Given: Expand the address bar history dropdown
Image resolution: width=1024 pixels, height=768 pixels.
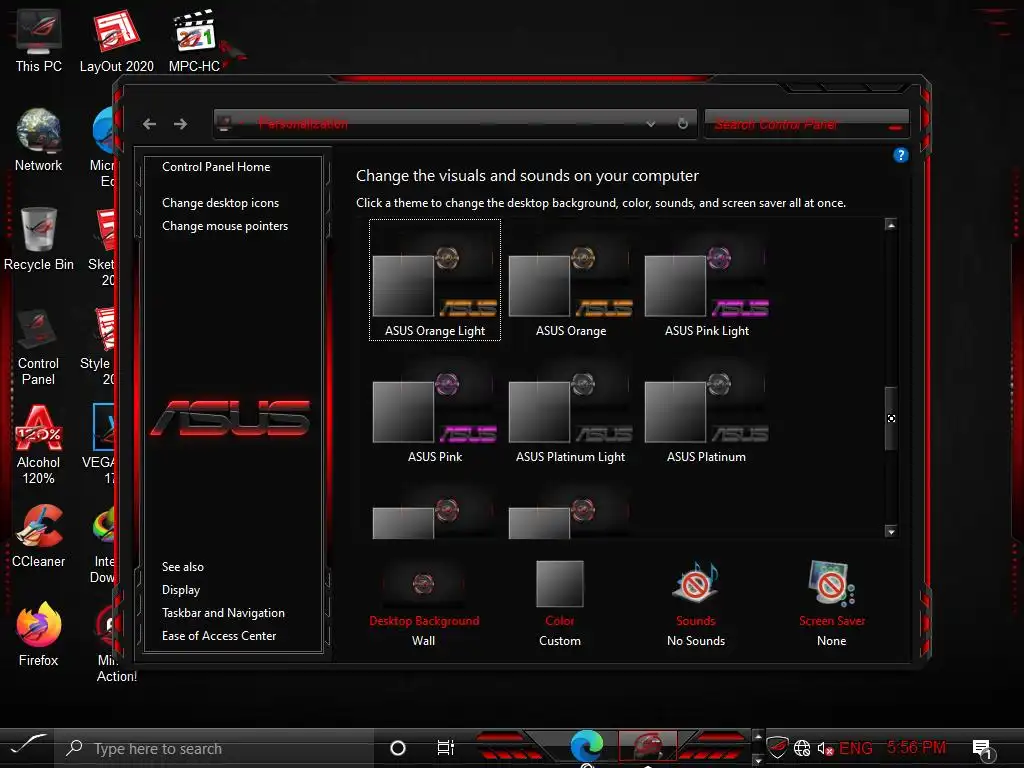Looking at the screenshot, I should point(650,124).
